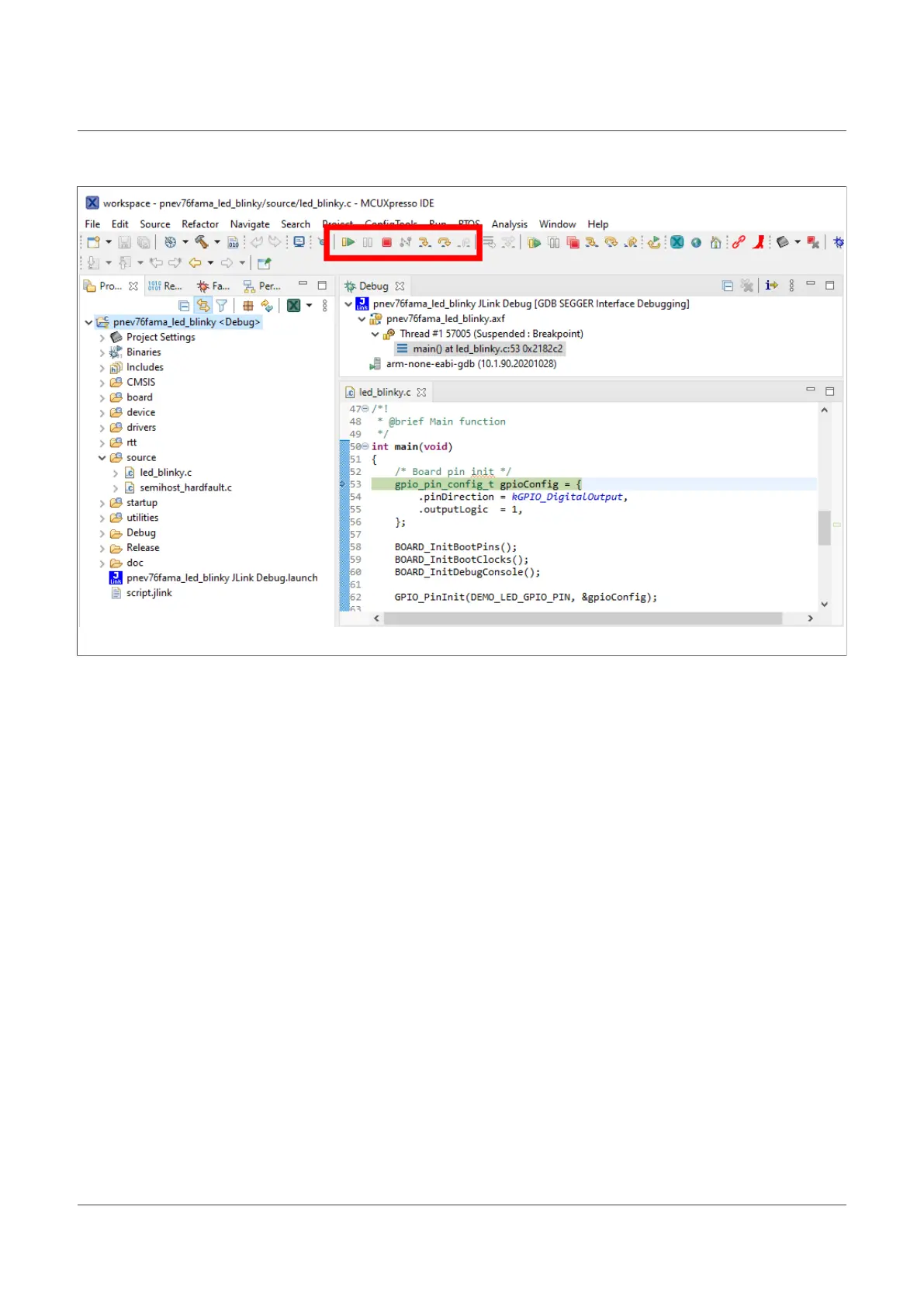Open the Build hammer dropdown arrow
This screenshot has width=924, height=1307.
(217, 242)
